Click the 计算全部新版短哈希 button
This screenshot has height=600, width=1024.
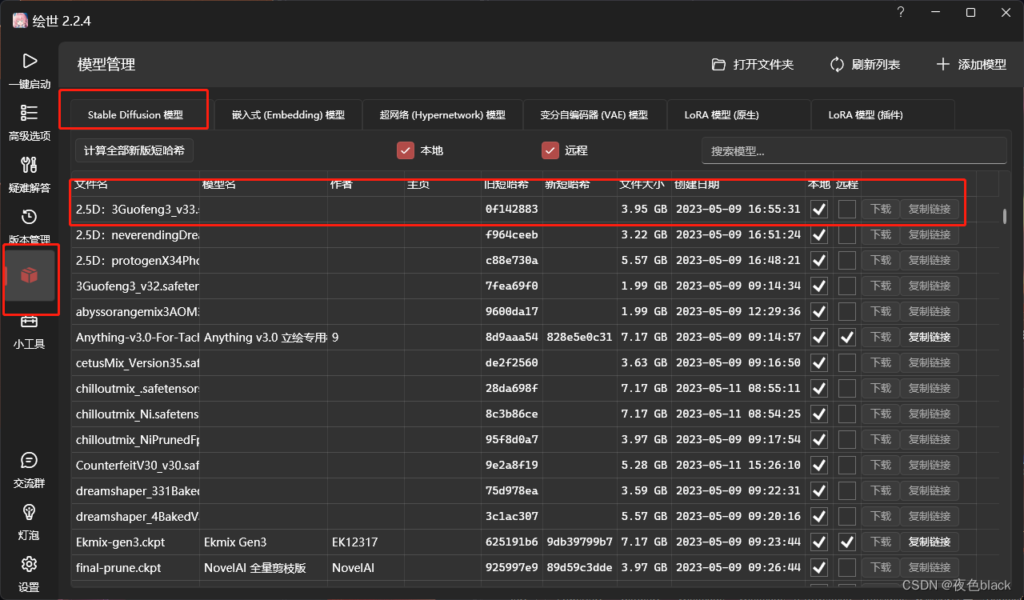pos(135,151)
